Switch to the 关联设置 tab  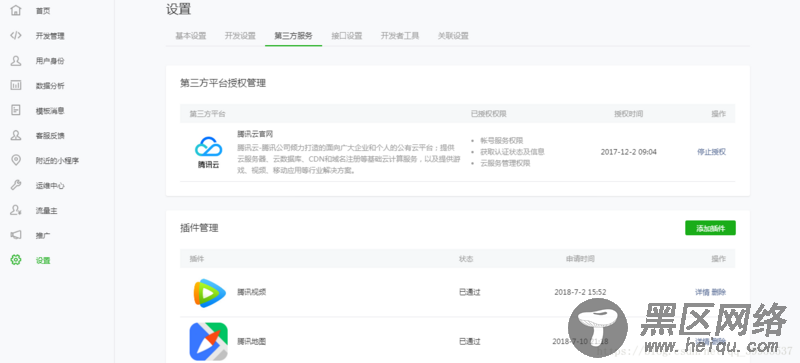[453, 36]
